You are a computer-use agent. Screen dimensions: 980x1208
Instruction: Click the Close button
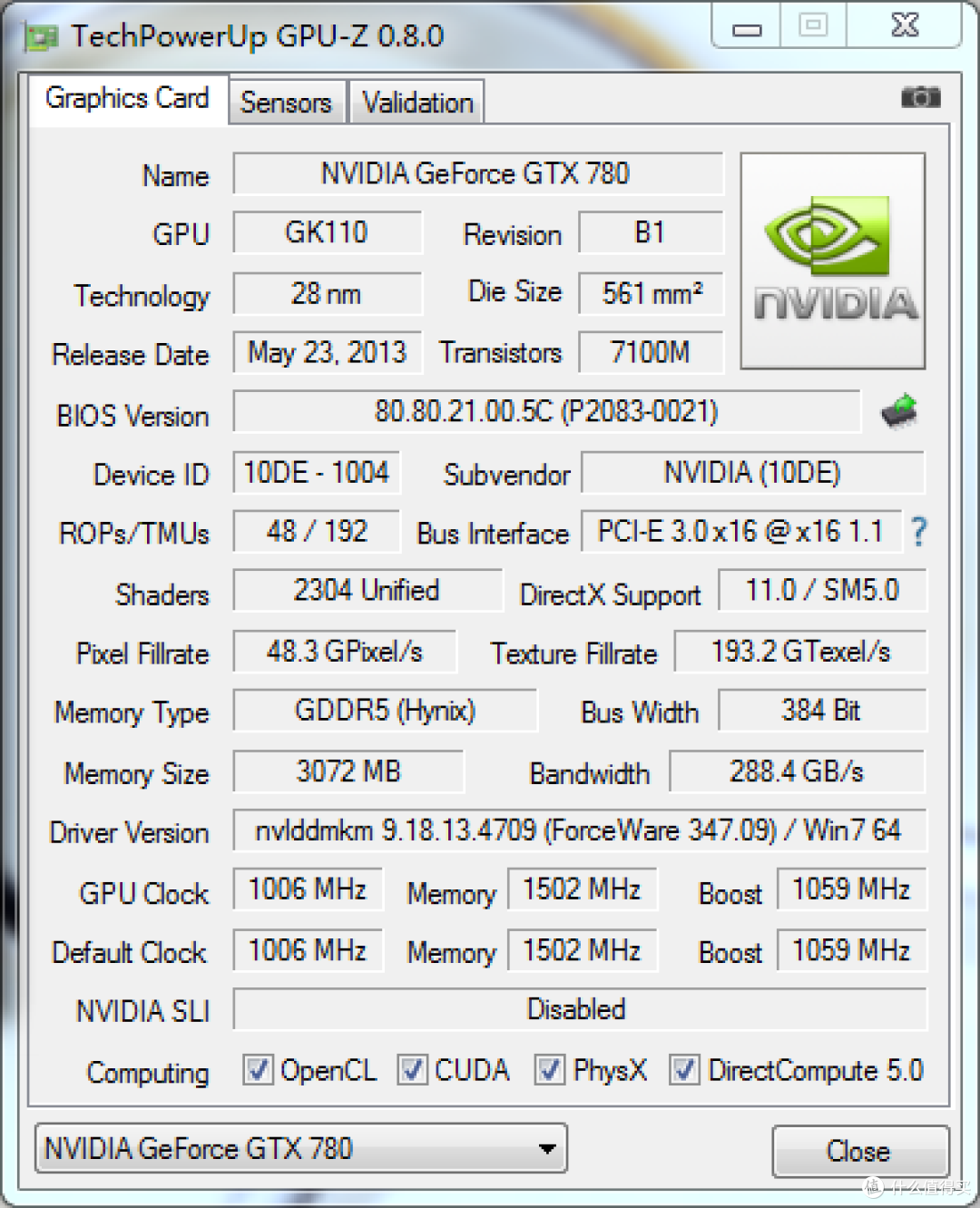tap(859, 1151)
